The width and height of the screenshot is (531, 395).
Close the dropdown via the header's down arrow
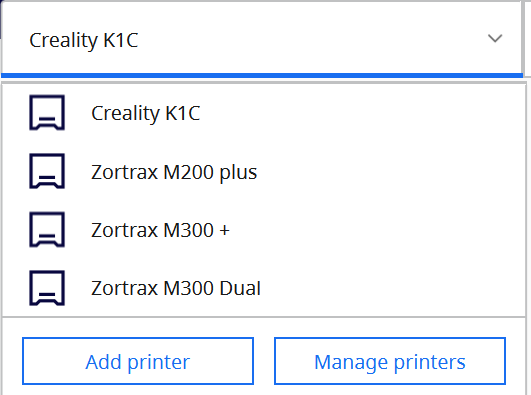(x=495, y=38)
